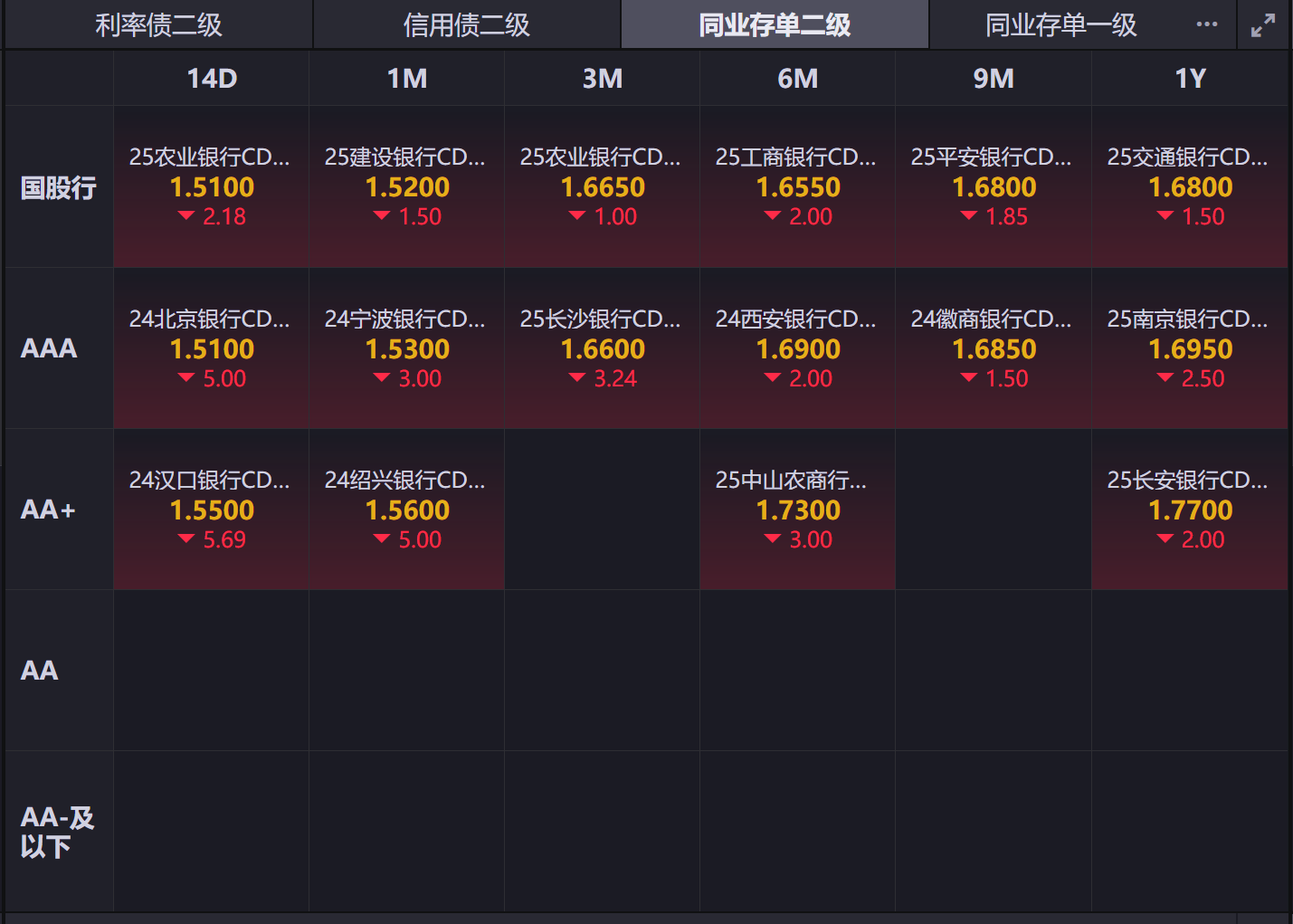Expand panel to fullscreen with the arrows icon
The width and height of the screenshot is (1293, 924).
(1263, 25)
